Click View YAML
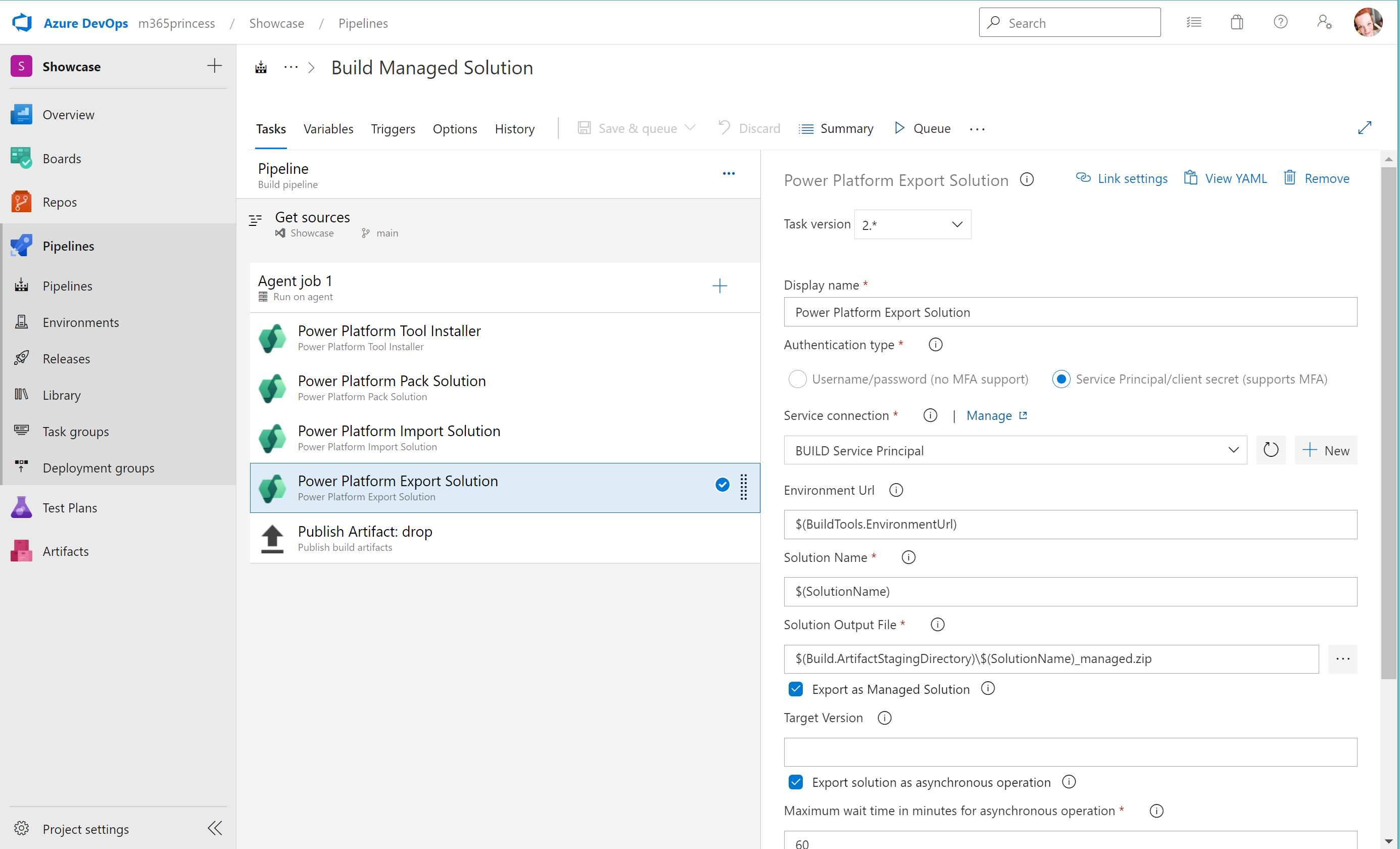Viewport: 1400px width, 849px height. (1225, 178)
